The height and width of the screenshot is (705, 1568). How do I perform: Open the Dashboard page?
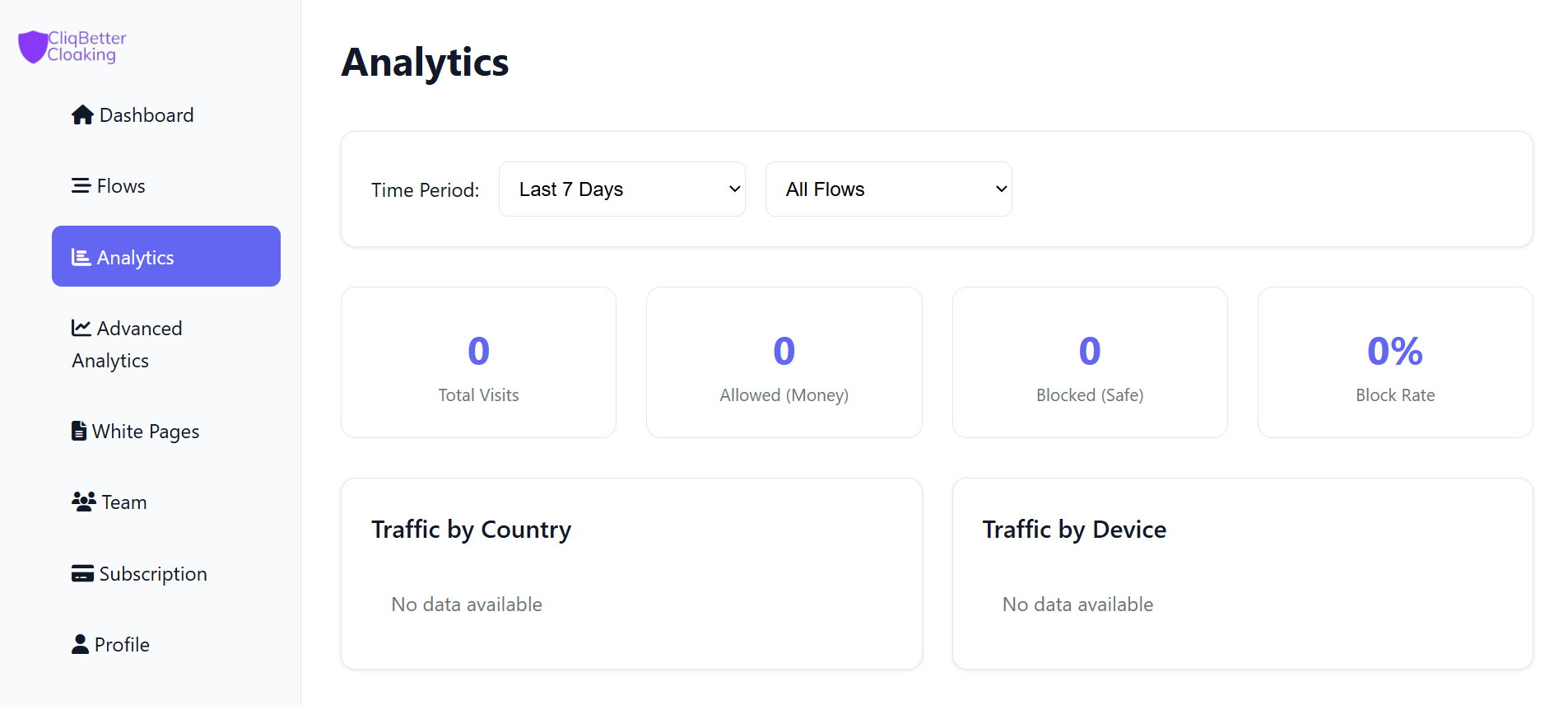pos(166,115)
